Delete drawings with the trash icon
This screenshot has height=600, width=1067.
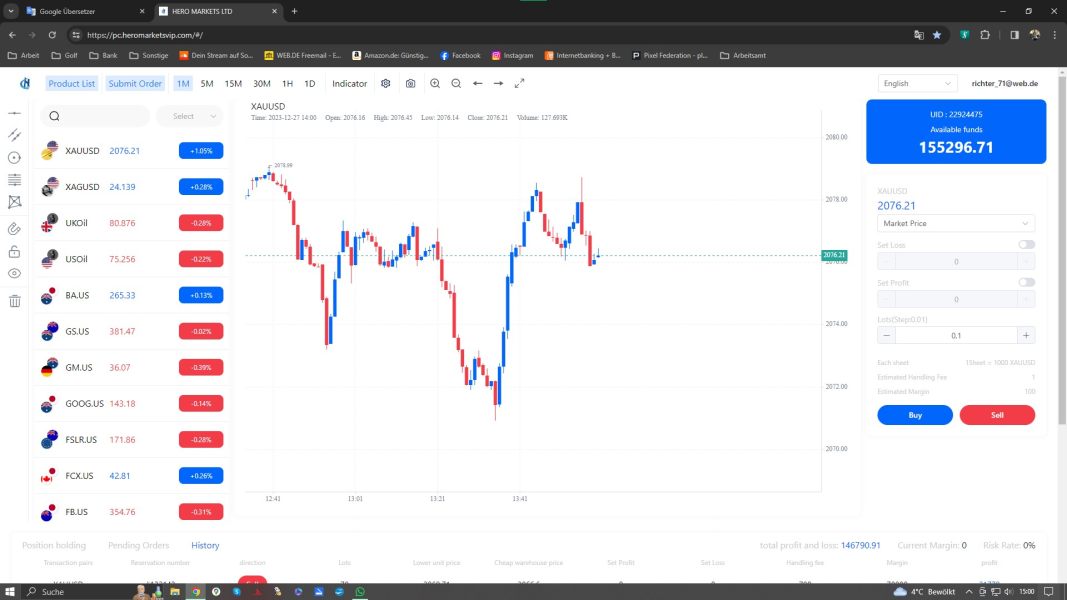pyautogui.click(x=14, y=301)
